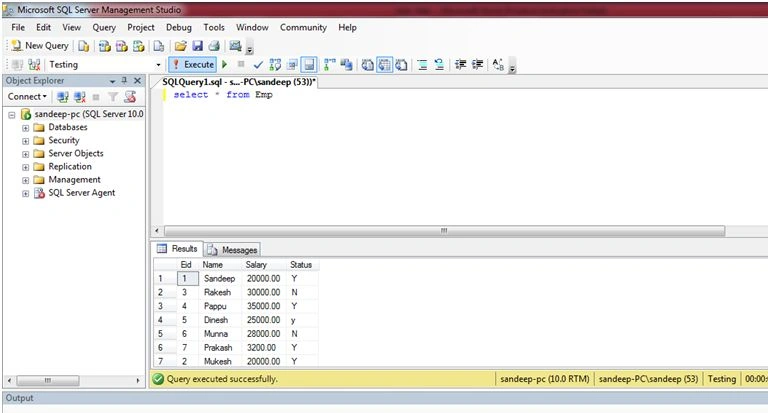The image size is (768, 413).
Task: Click the Object Explorer horizontal scrollbar thumb
Action: tap(48, 380)
